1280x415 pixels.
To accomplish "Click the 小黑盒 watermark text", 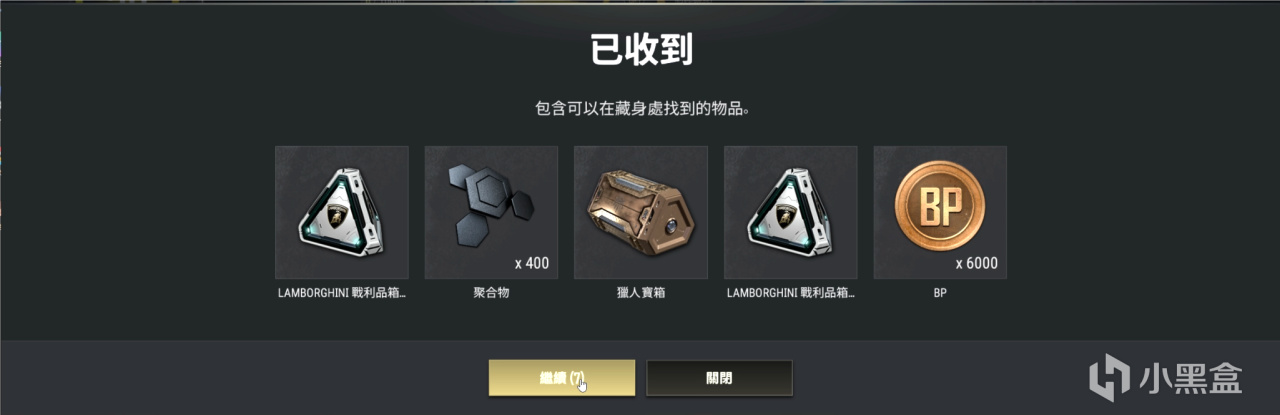I will tap(1190, 378).
